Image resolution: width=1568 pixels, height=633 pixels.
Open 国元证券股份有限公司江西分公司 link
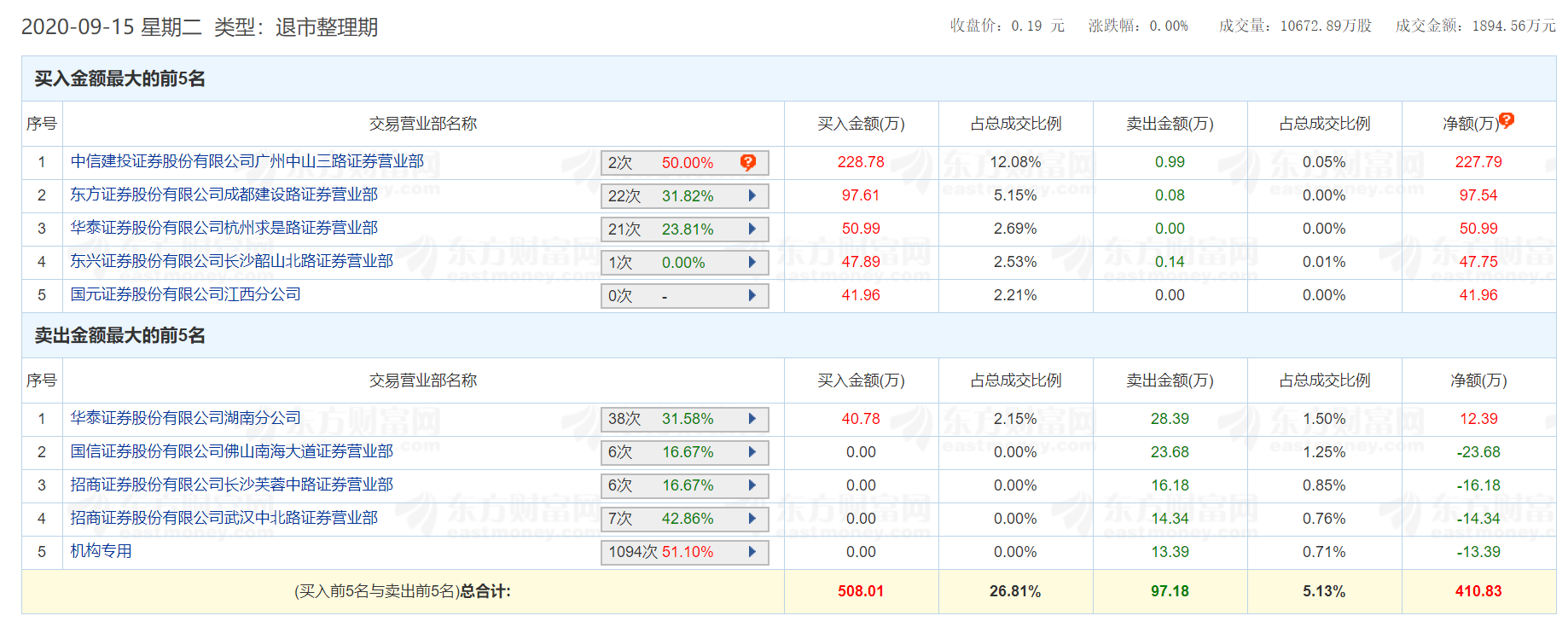click(x=185, y=294)
